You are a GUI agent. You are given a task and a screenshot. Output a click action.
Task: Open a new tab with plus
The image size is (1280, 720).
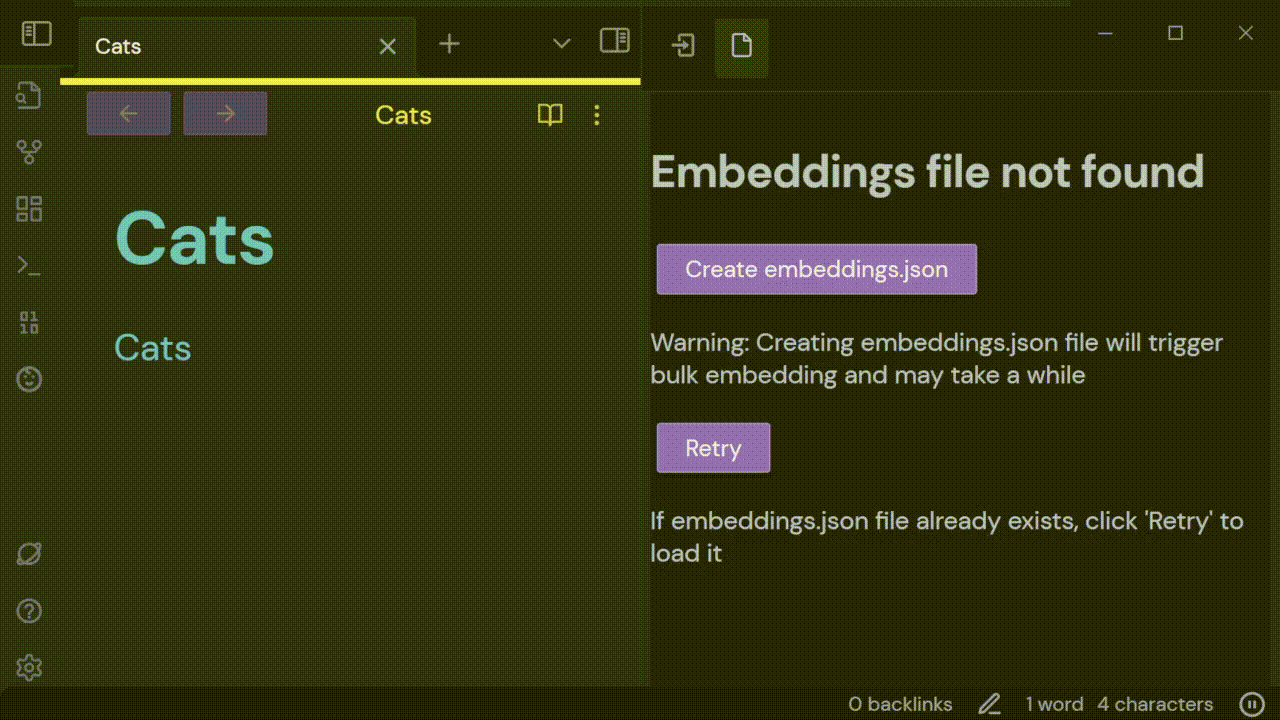point(449,44)
